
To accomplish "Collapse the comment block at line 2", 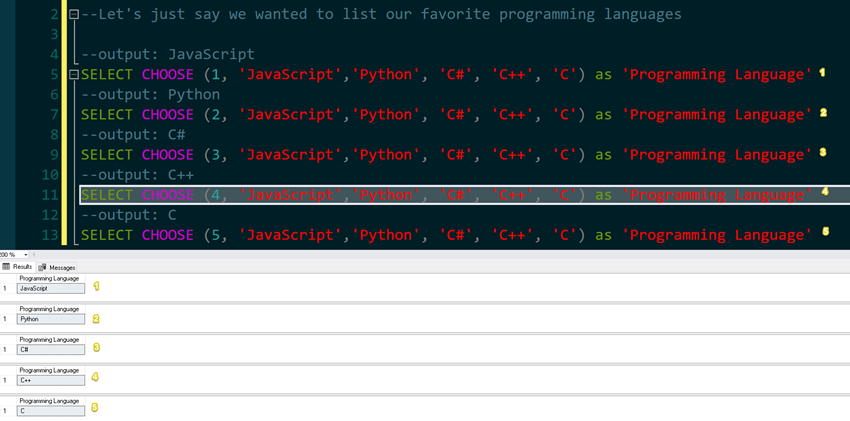I will click(73, 15).
